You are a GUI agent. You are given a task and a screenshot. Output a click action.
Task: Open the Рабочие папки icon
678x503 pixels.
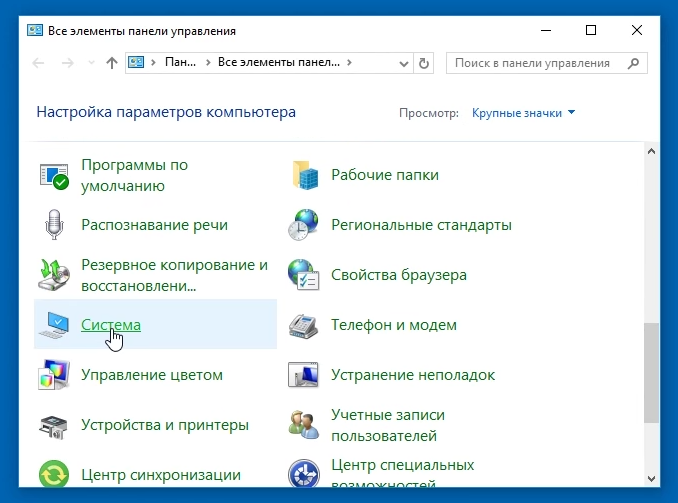(303, 175)
